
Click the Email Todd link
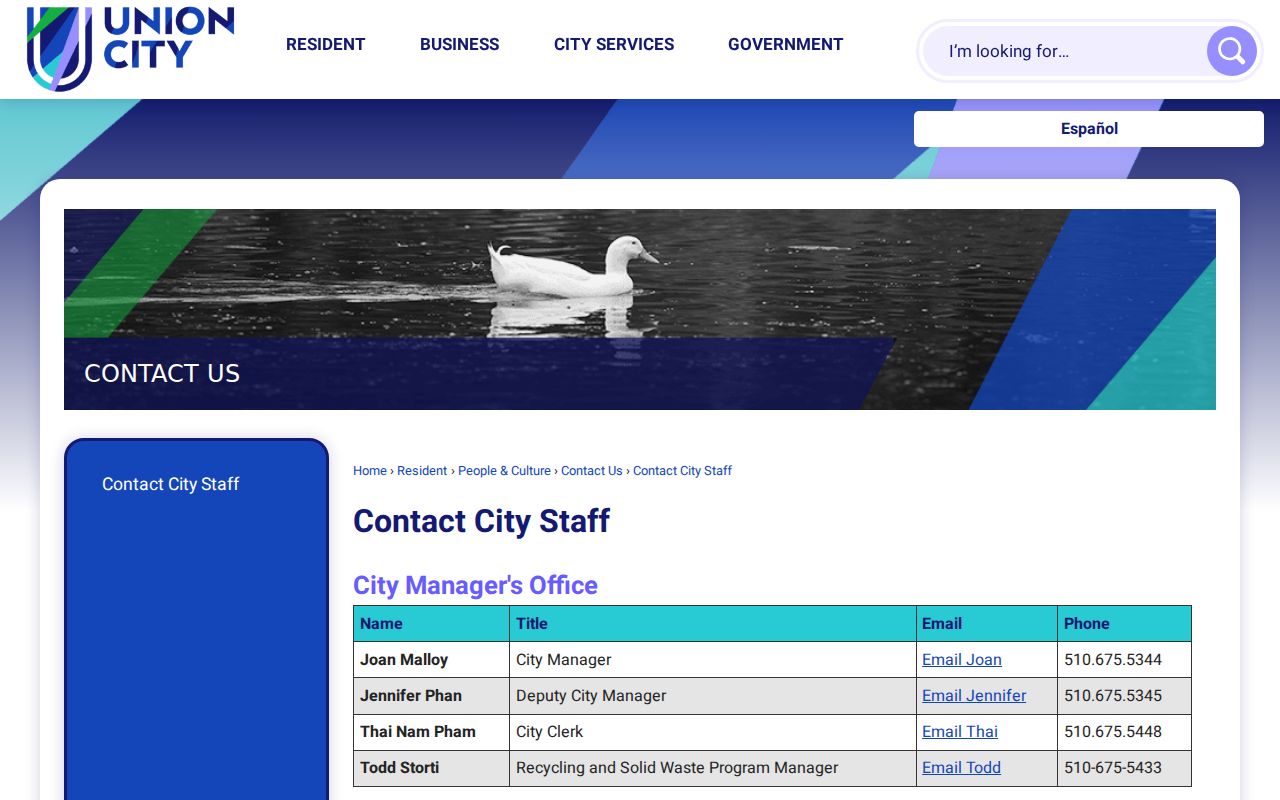coord(961,768)
